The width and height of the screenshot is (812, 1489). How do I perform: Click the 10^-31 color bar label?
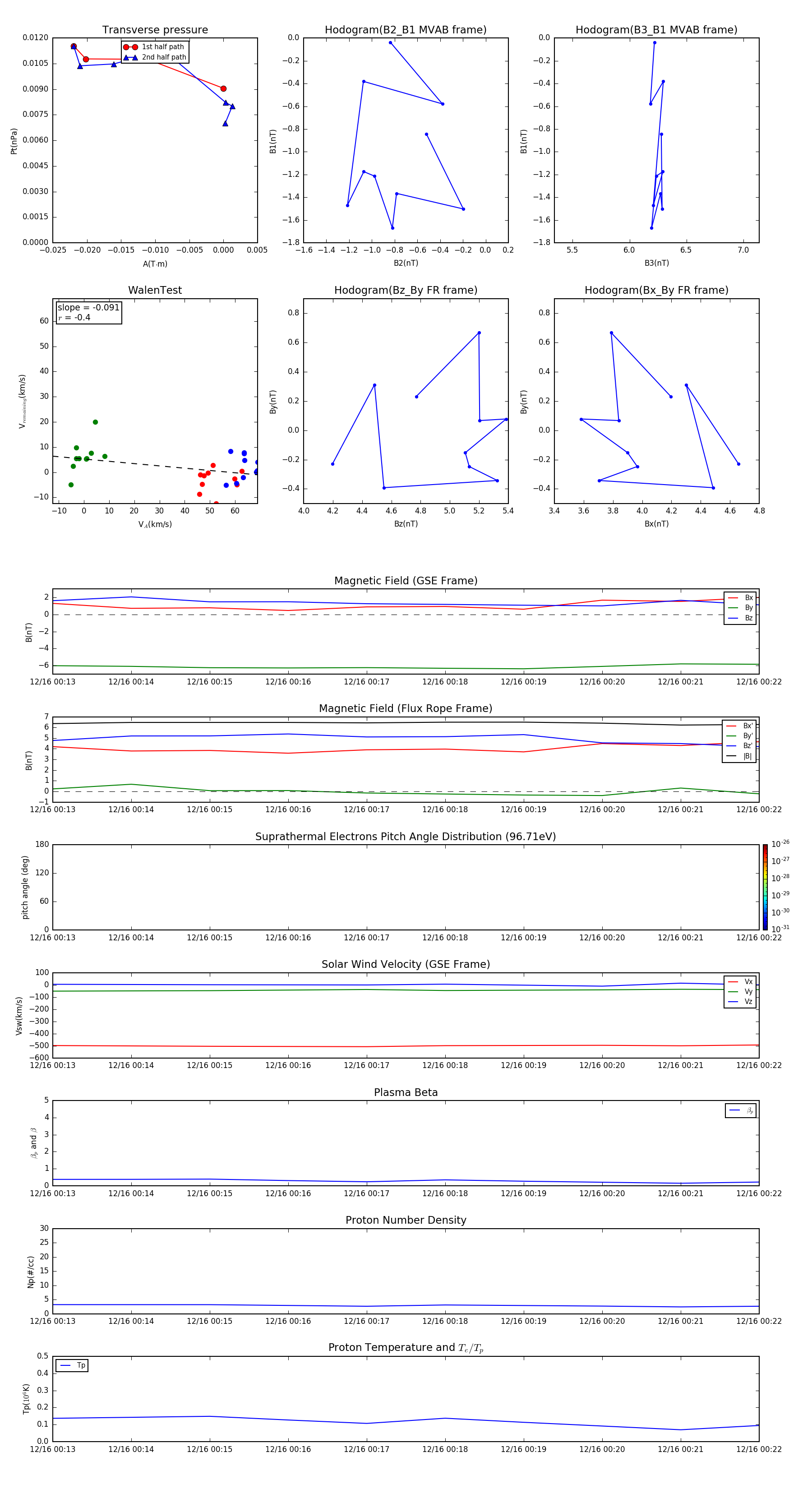tap(780, 929)
